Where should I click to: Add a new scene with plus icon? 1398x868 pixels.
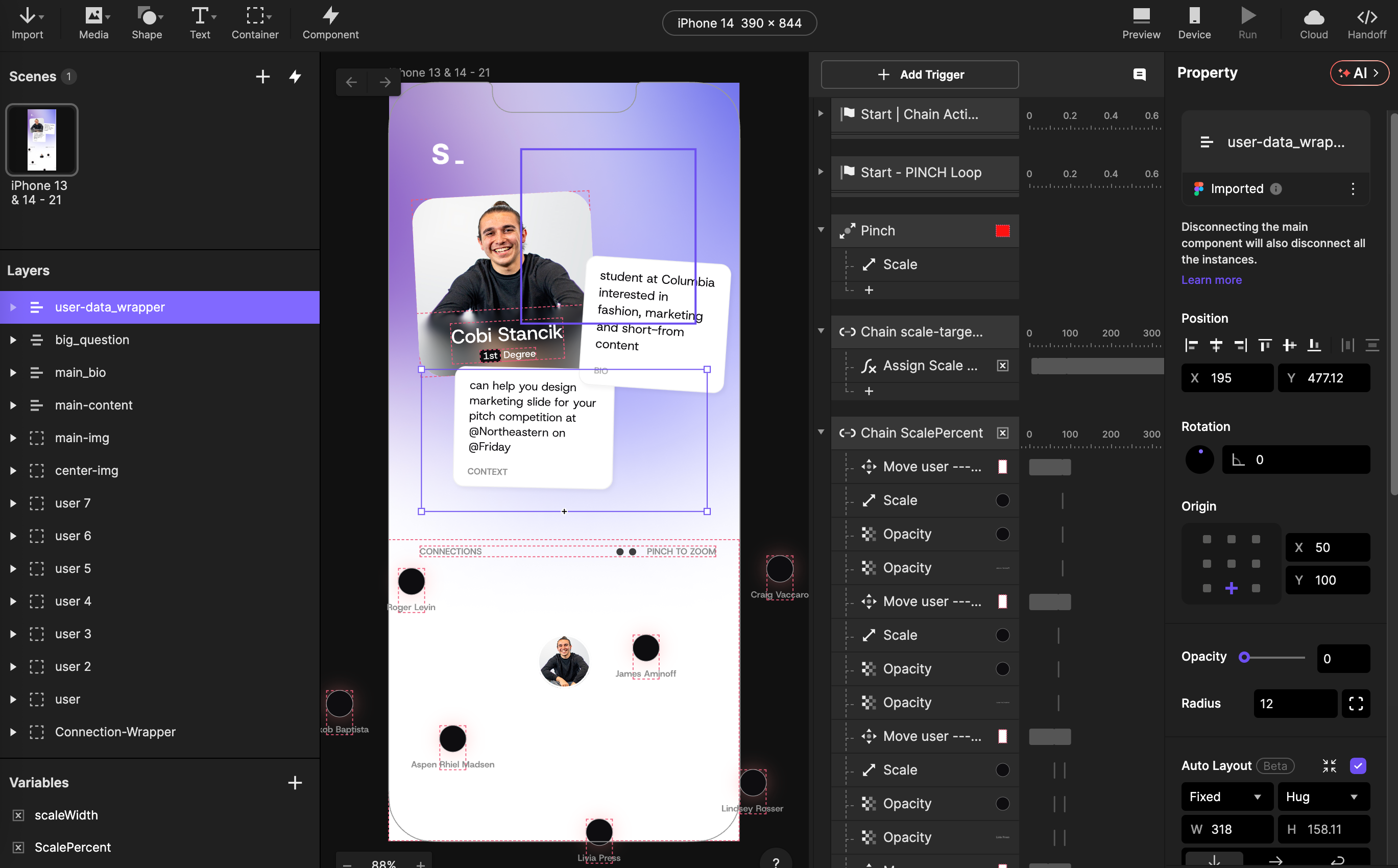(262, 77)
